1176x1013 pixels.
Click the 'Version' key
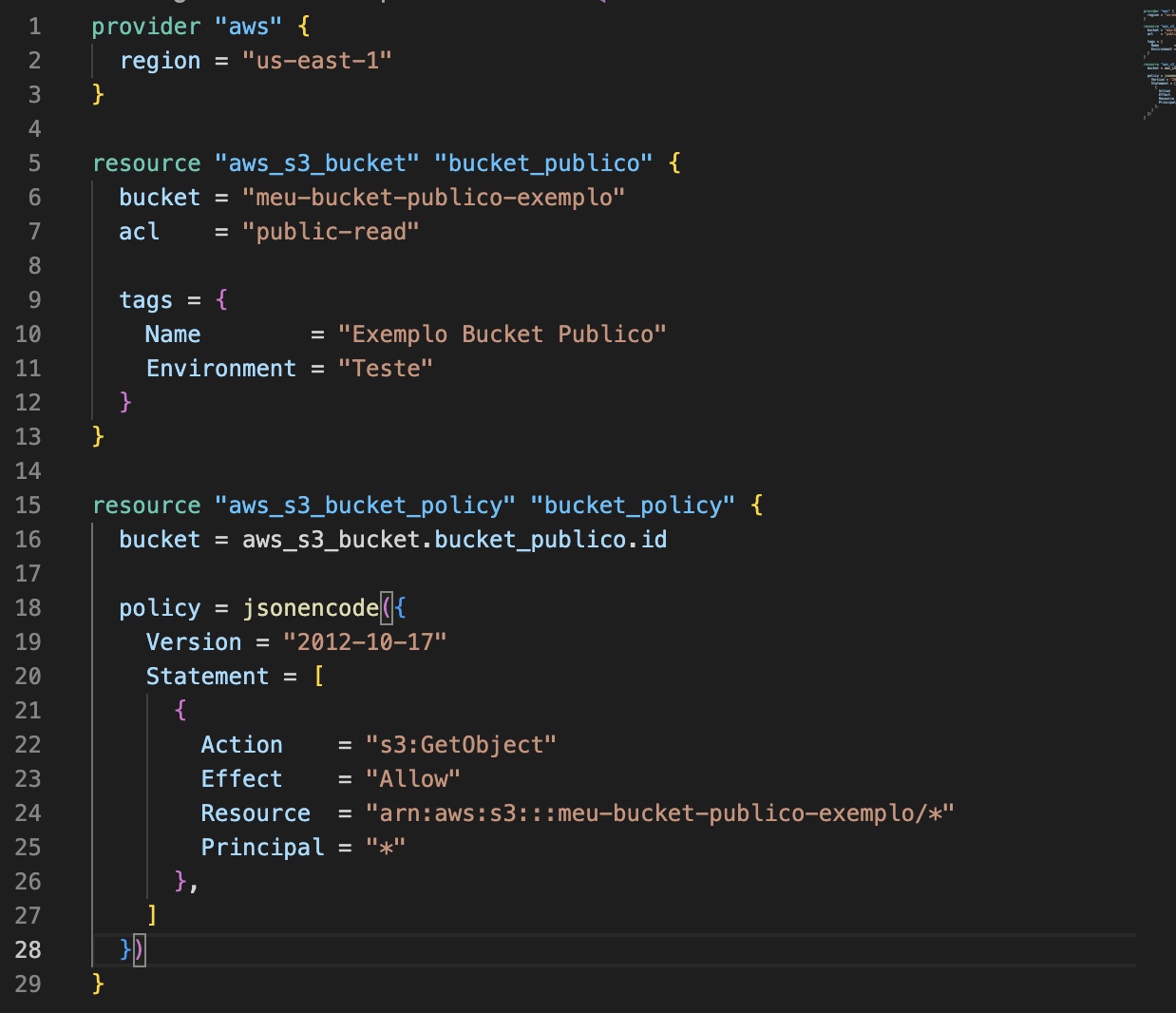(194, 643)
